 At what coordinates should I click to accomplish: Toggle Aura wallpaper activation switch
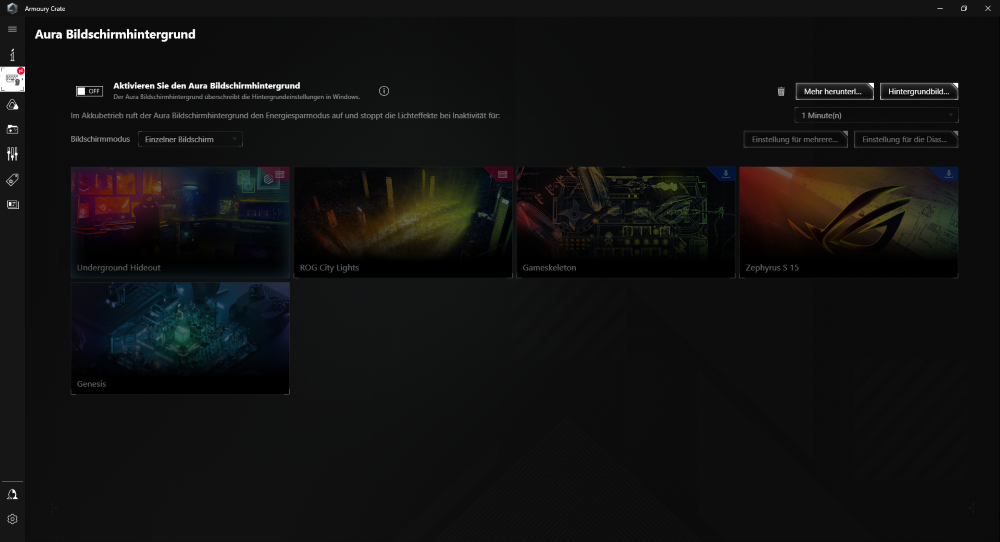click(89, 91)
